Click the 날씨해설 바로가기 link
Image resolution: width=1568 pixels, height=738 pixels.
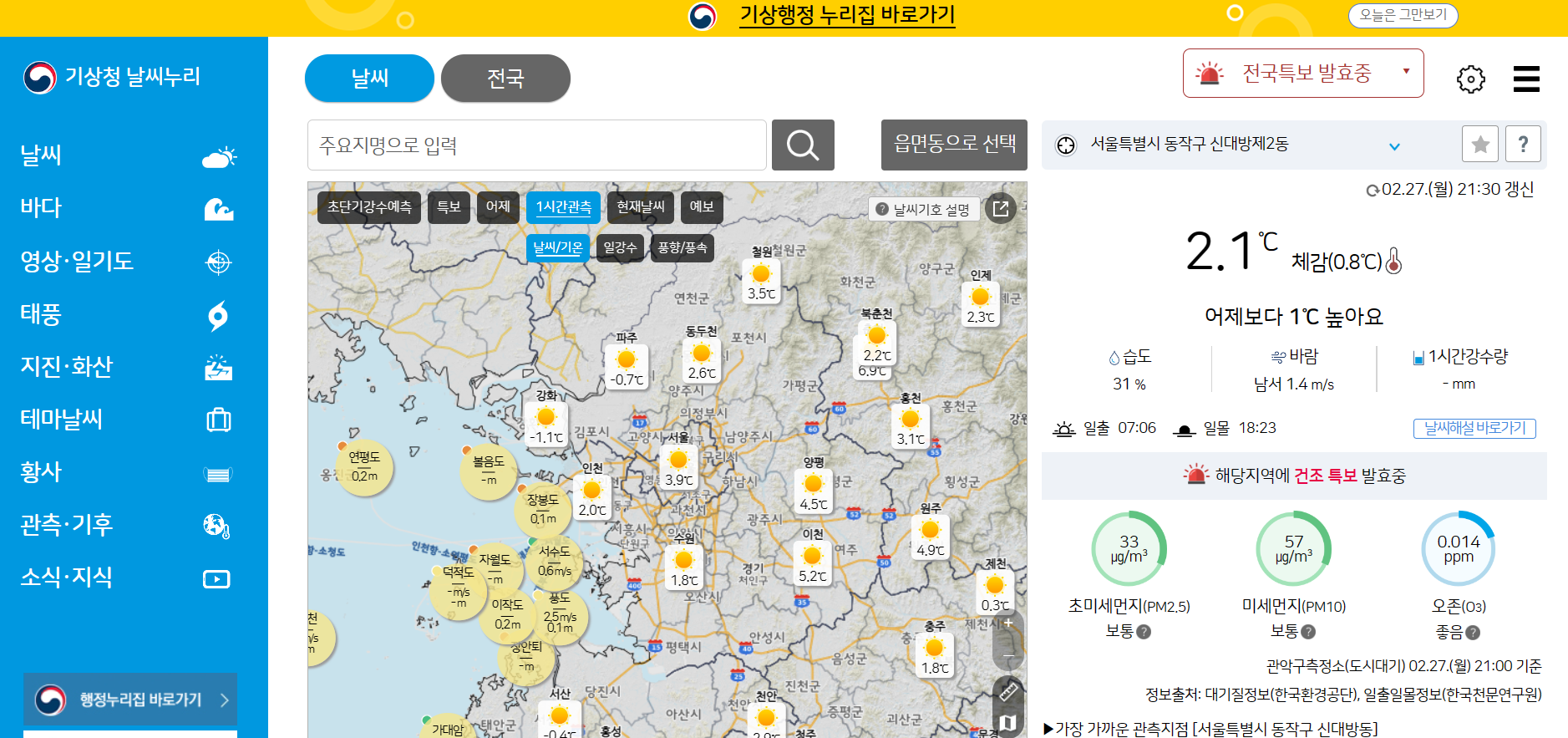(x=1474, y=428)
